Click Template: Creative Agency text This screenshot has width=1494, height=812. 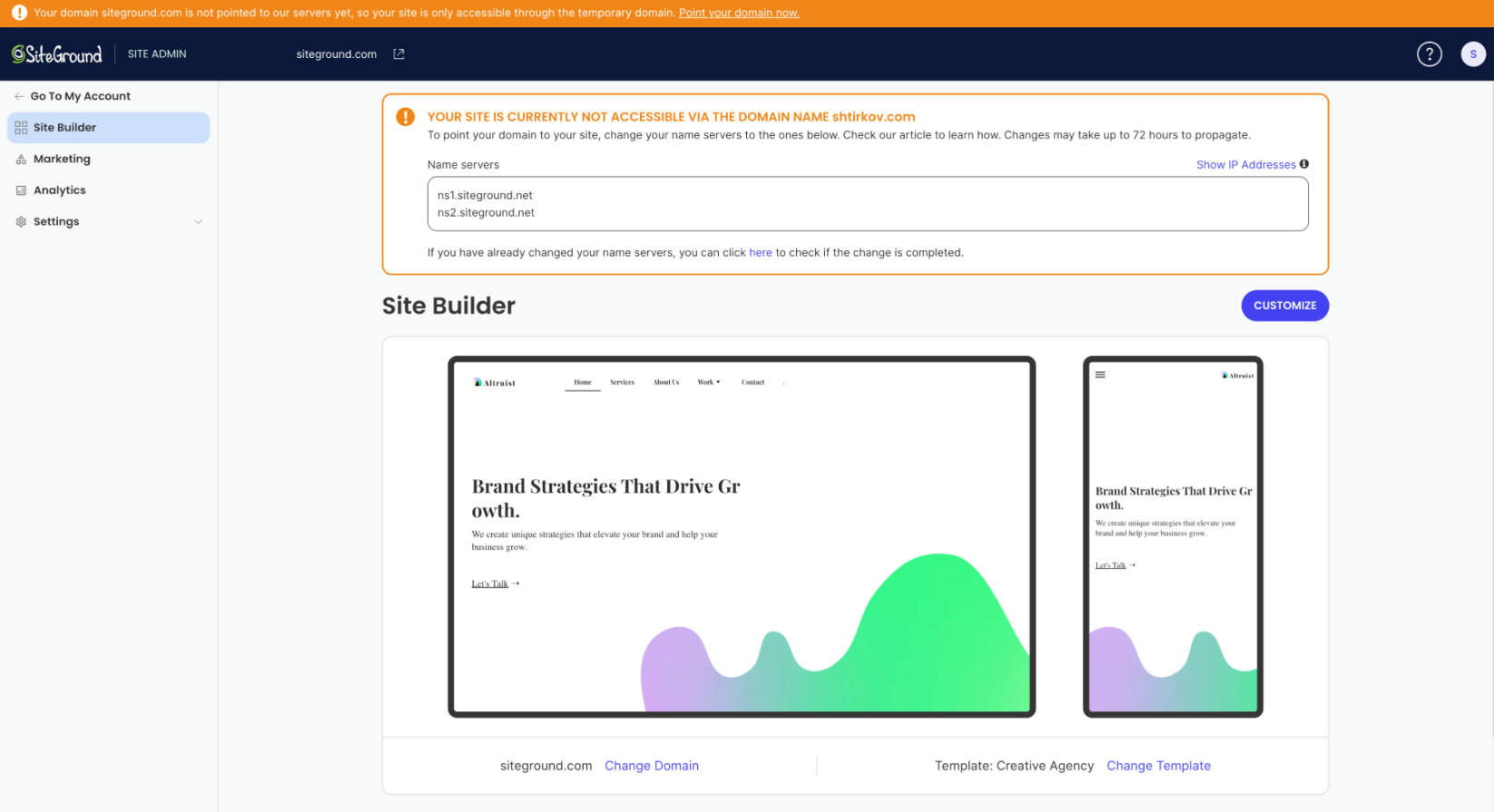pos(1014,766)
